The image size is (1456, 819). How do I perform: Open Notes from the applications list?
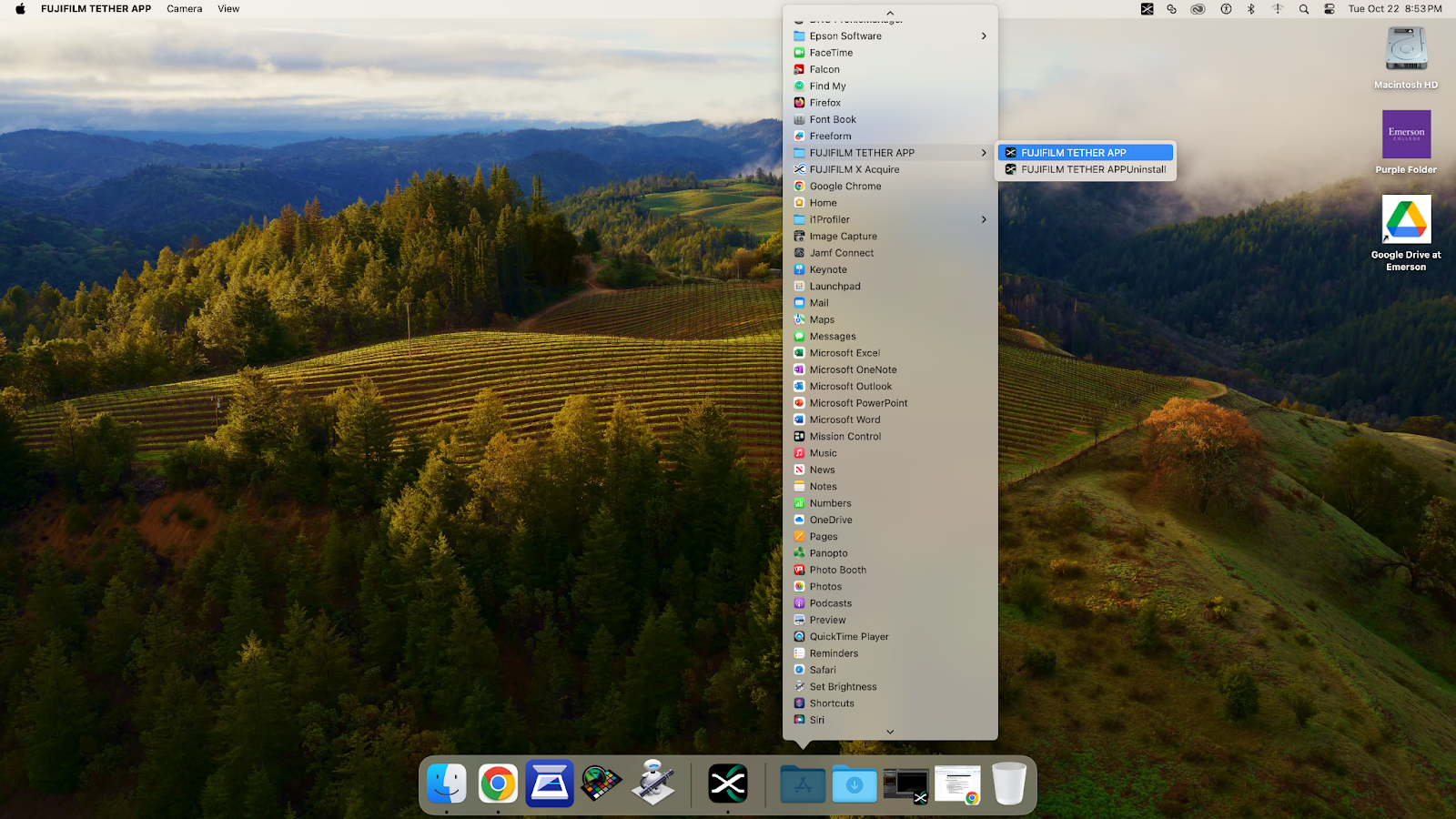tap(890, 487)
